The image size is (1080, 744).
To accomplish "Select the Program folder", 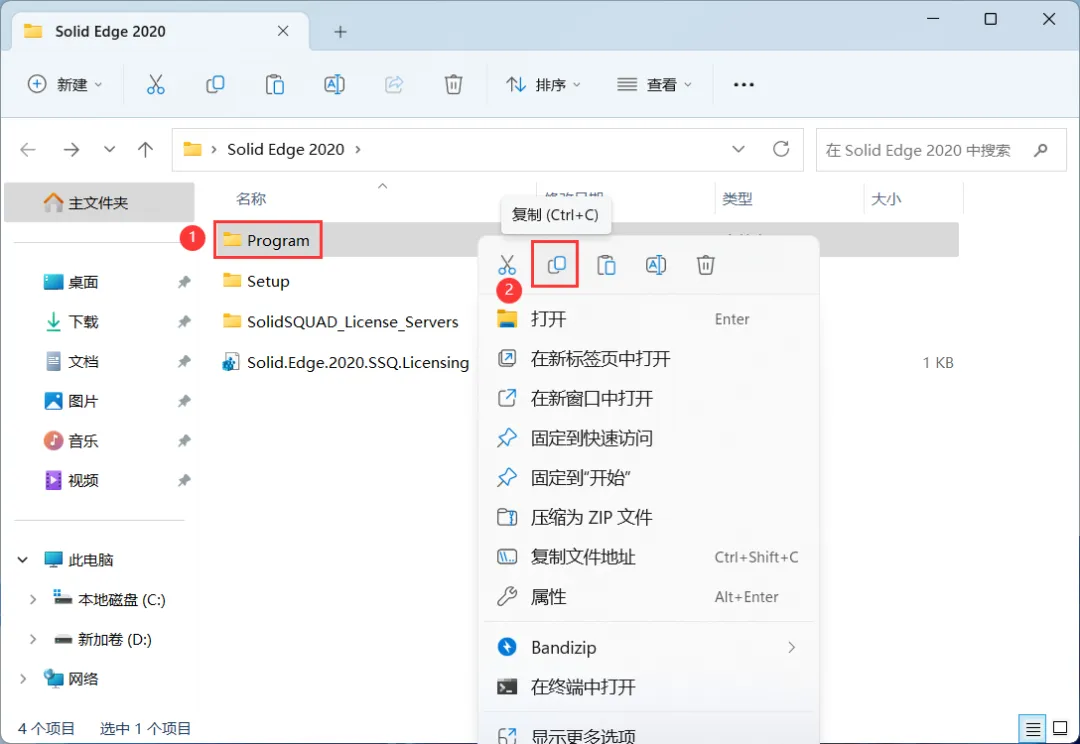I will tap(267, 240).
